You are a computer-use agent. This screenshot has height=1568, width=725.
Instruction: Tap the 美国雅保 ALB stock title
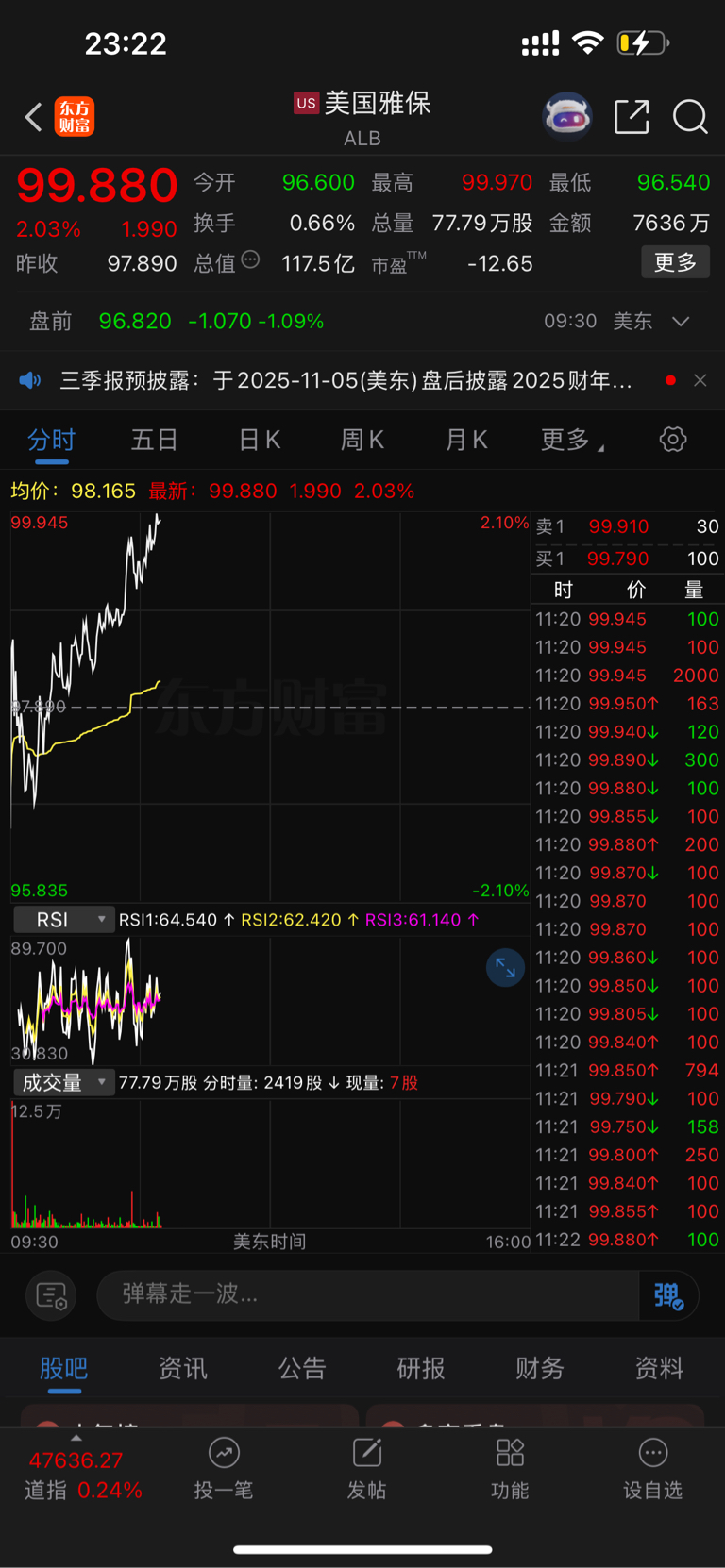coord(364,117)
